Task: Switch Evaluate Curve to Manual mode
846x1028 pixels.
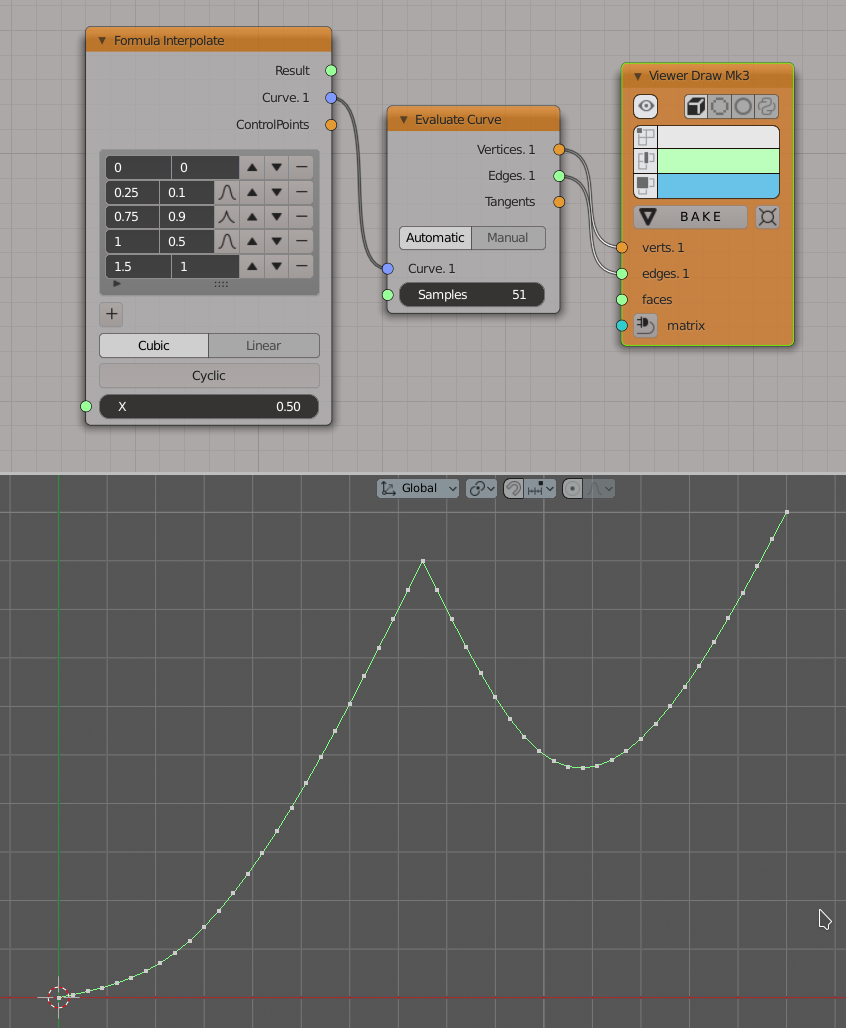Action: 507,237
